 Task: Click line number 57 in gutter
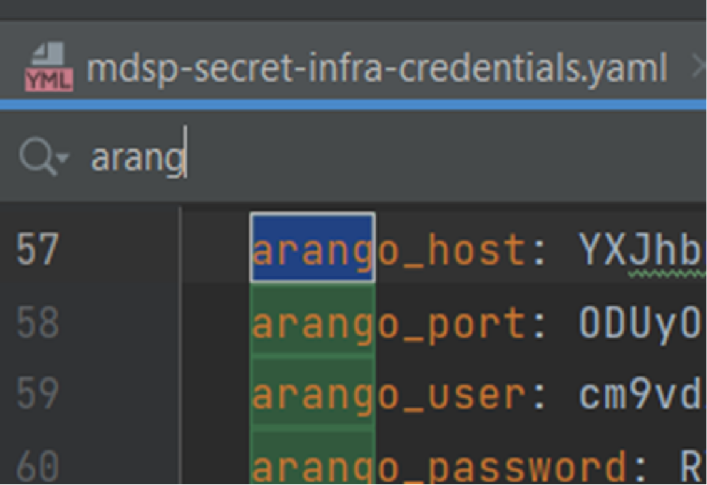coord(37,249)
